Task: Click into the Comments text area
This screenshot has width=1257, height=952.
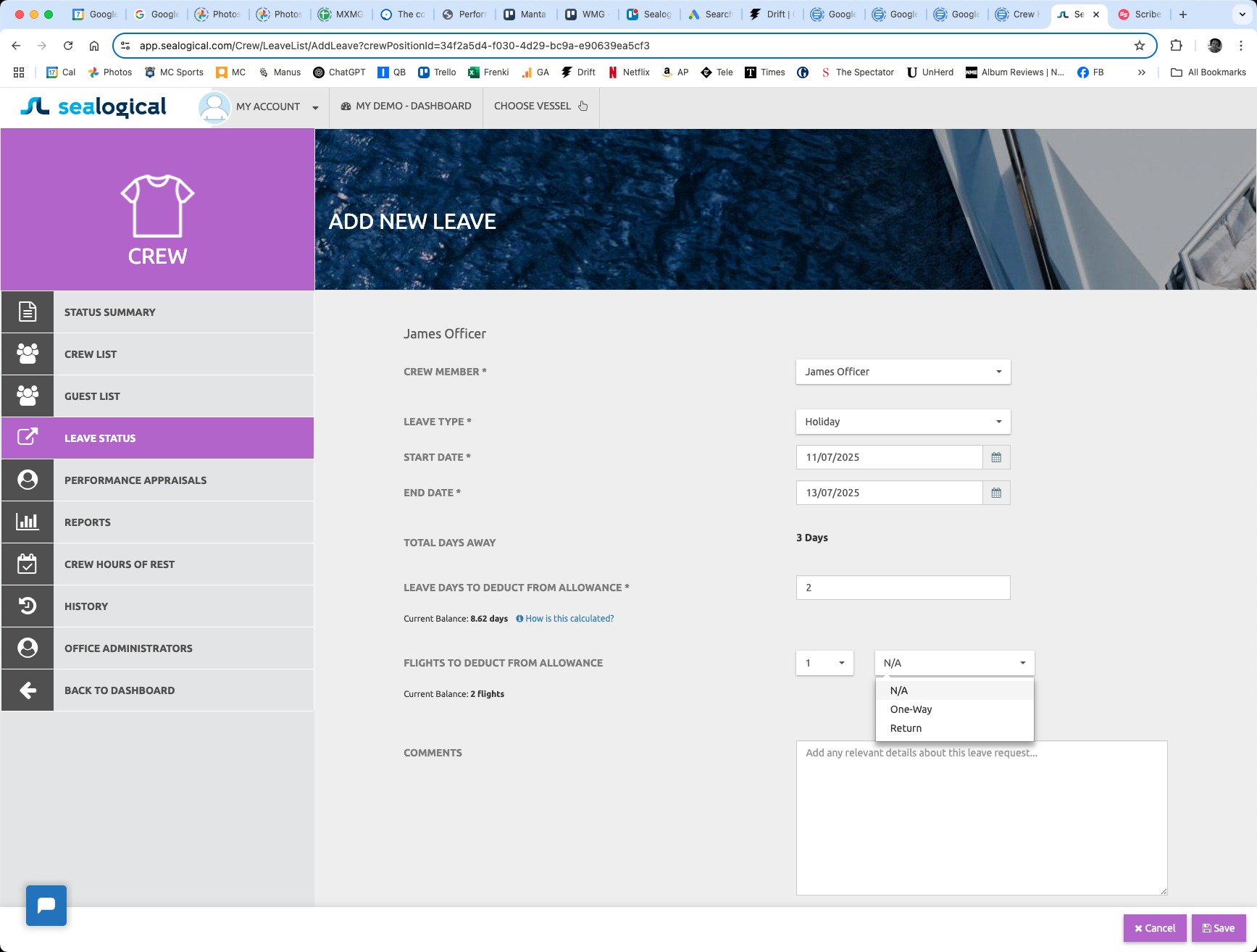Action: [982, 818]
